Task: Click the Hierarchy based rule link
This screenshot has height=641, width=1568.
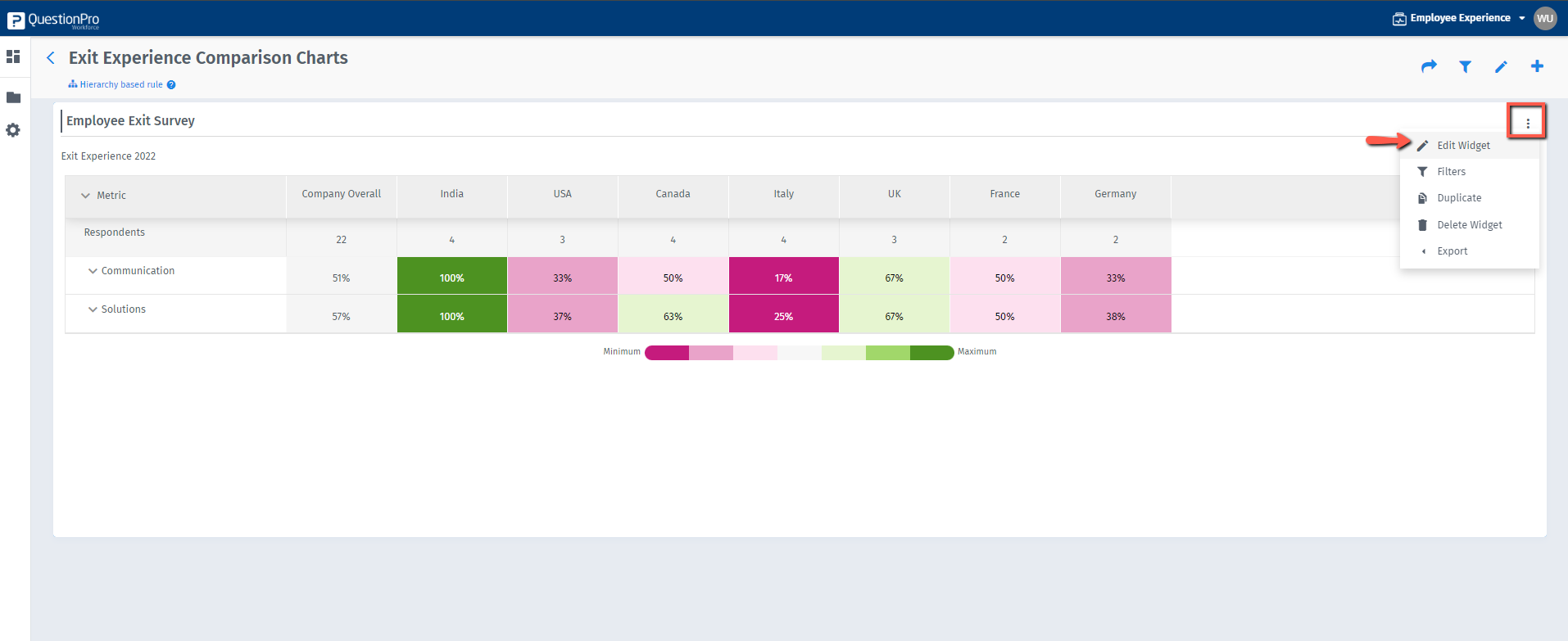Action: click(120, 84)
